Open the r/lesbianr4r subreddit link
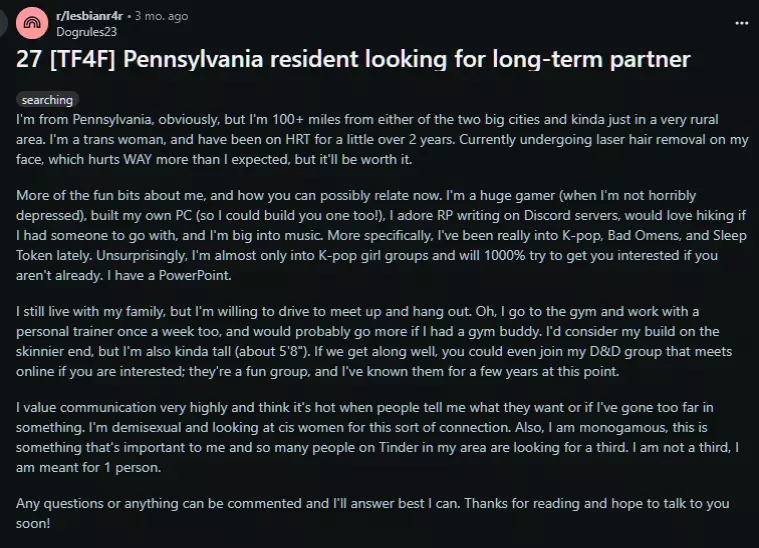Image resolution: width=759 pixels, height=548 pixels. [87, 16]
